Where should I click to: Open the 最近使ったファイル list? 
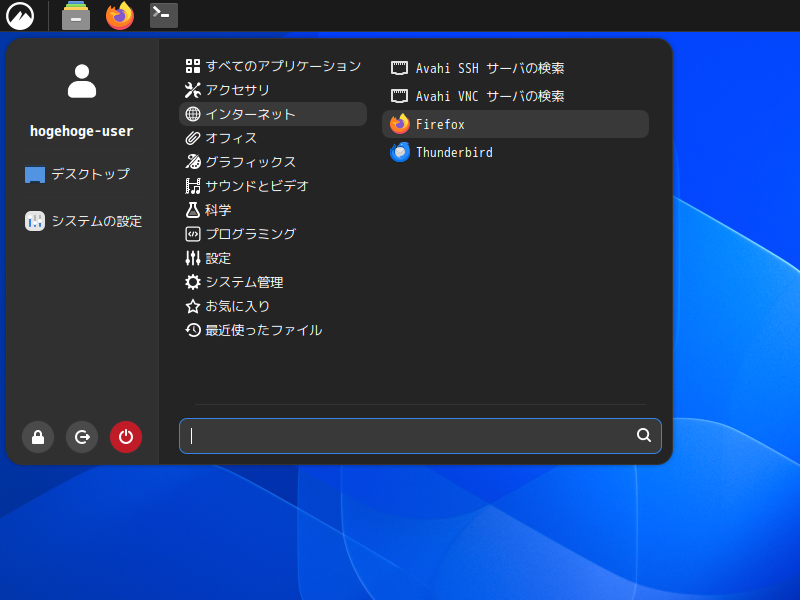click(273, 330)
